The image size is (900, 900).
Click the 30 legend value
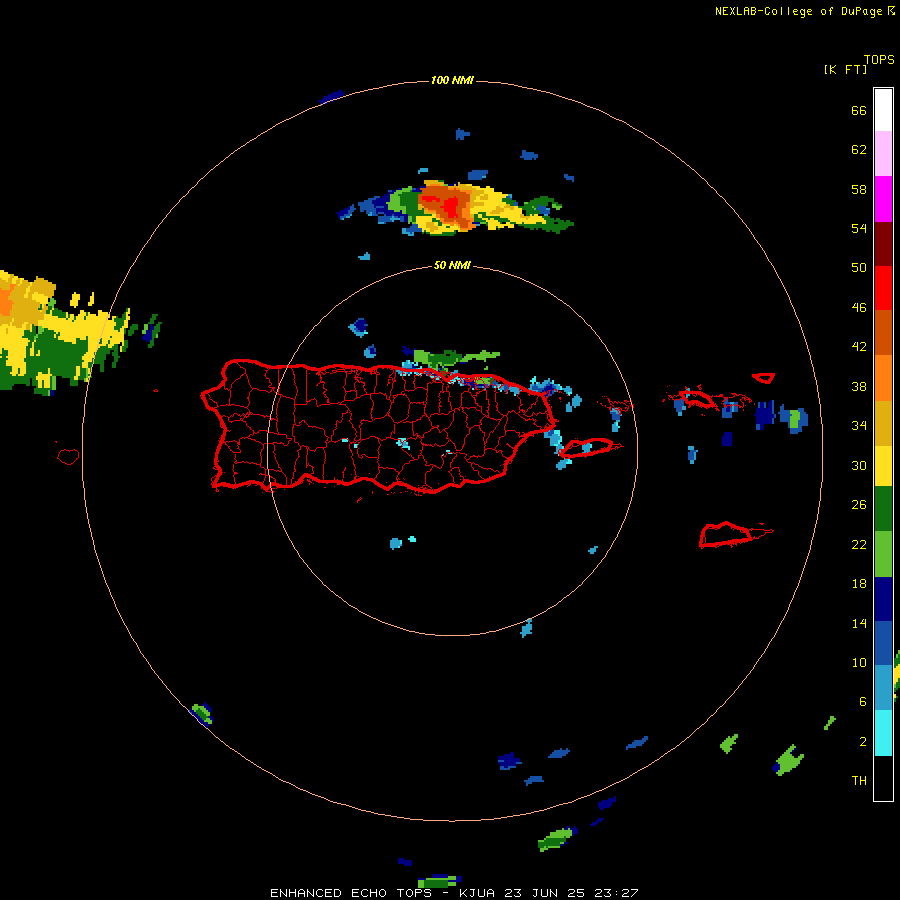point(859,465)
